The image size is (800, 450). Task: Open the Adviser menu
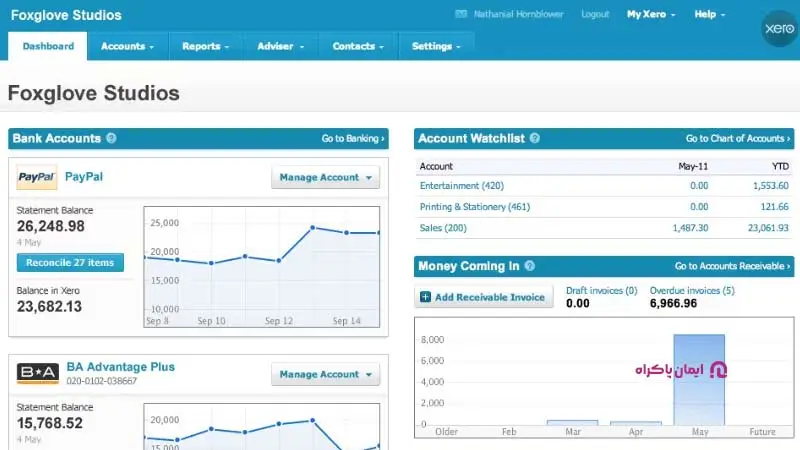[x=281, y=46]
